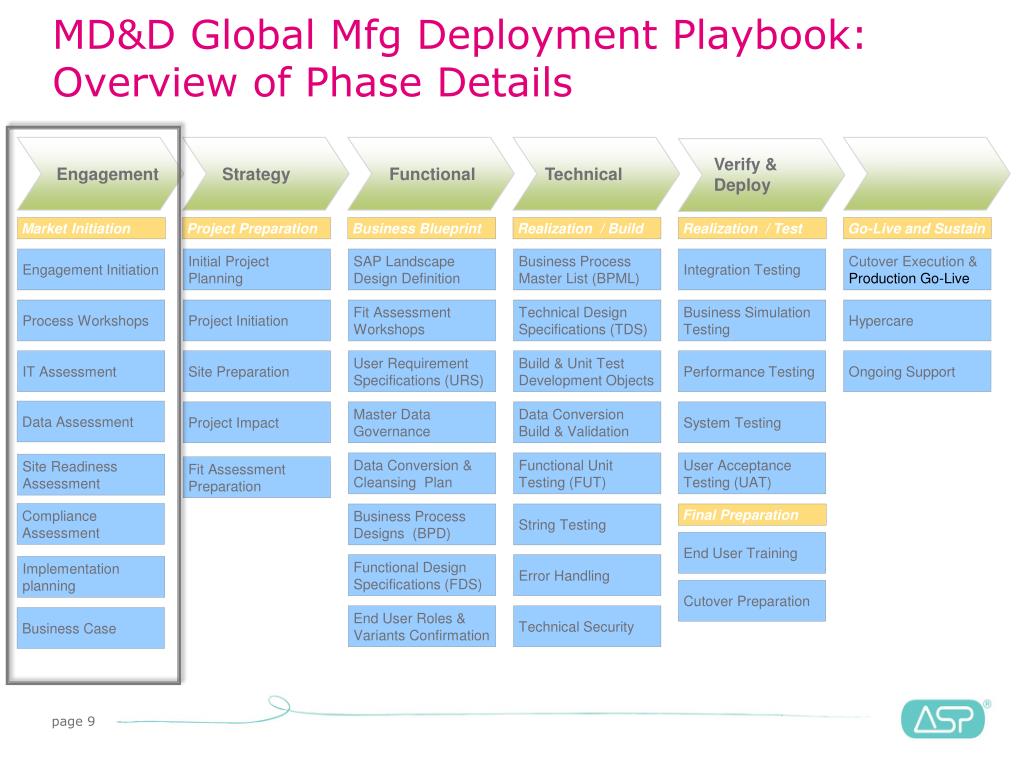Select the Engagement Initiation box

point(91,269)
